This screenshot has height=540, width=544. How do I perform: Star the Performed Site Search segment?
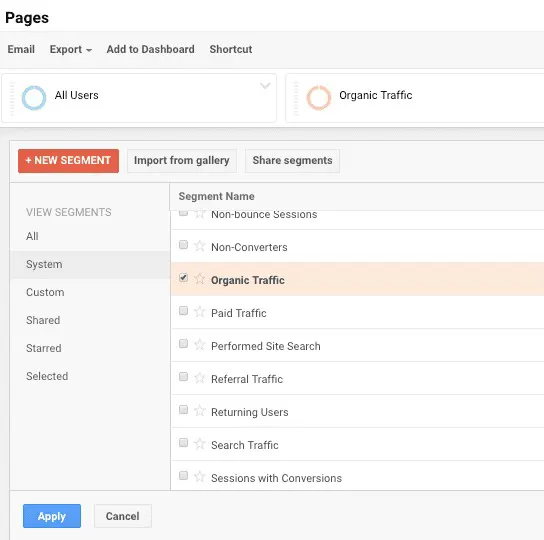tap(199, 345)
